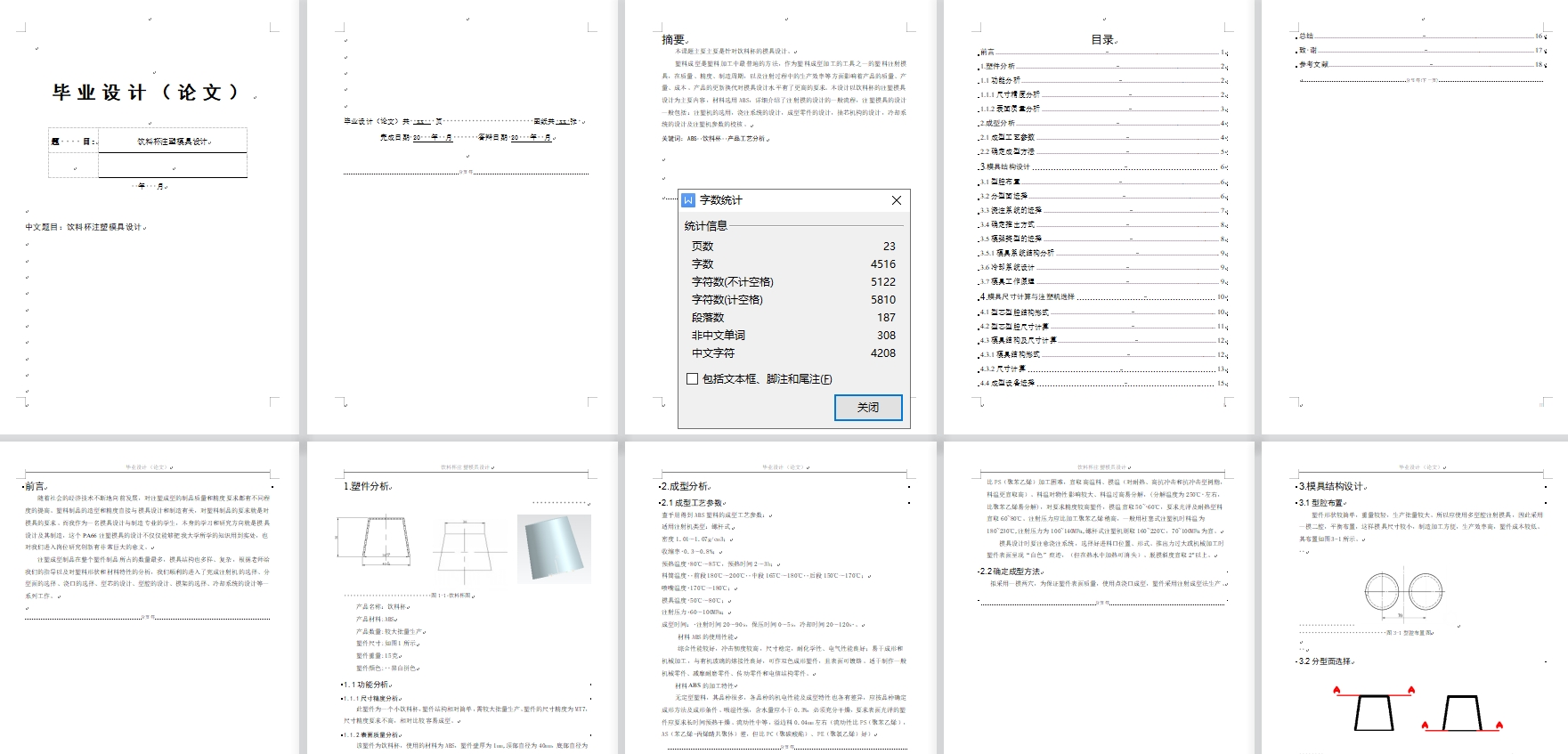
Task: Click the 饮料杯注塑模具设计 title cell on the cover
Action: [x=173, y=142]
